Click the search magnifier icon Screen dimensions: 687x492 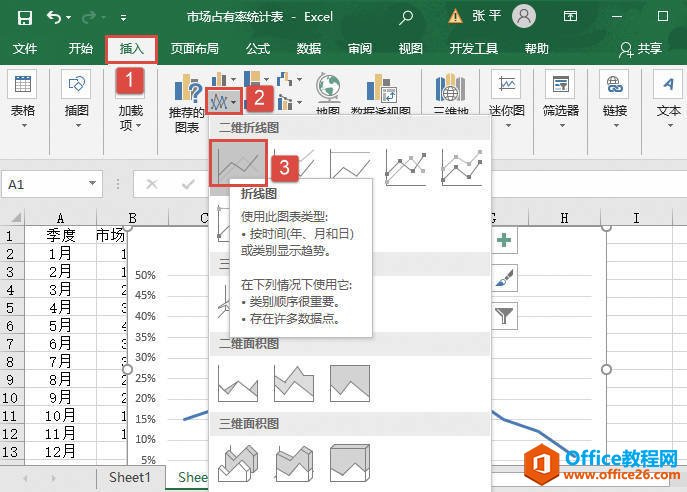[x=406, y=18]
